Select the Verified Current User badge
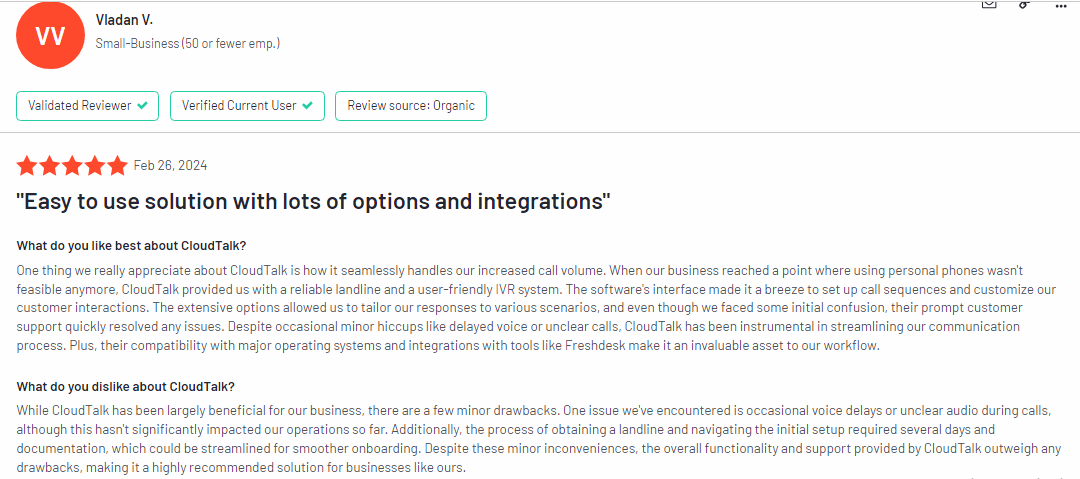Viewport: 1080px width, 479px height. pyautogui.click(x=247, y=106)
